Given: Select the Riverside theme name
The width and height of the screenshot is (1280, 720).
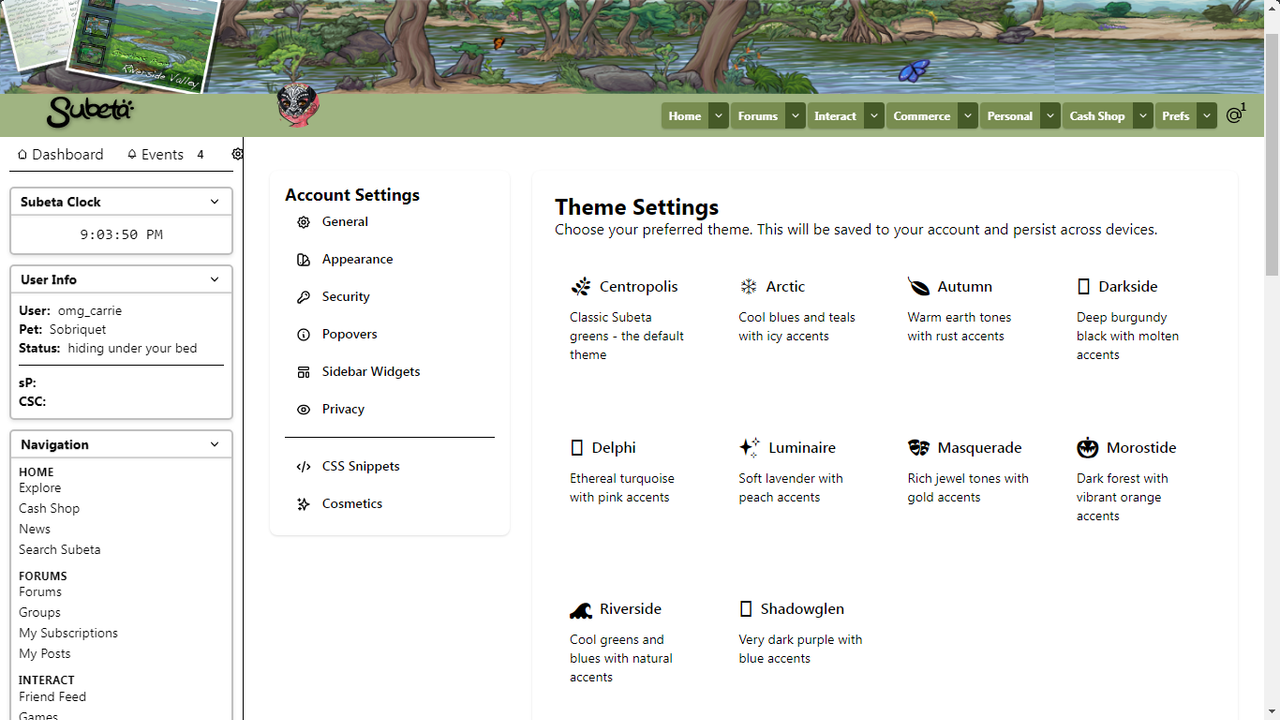Looking at the screenshot, I should click(x=631, y=609).
